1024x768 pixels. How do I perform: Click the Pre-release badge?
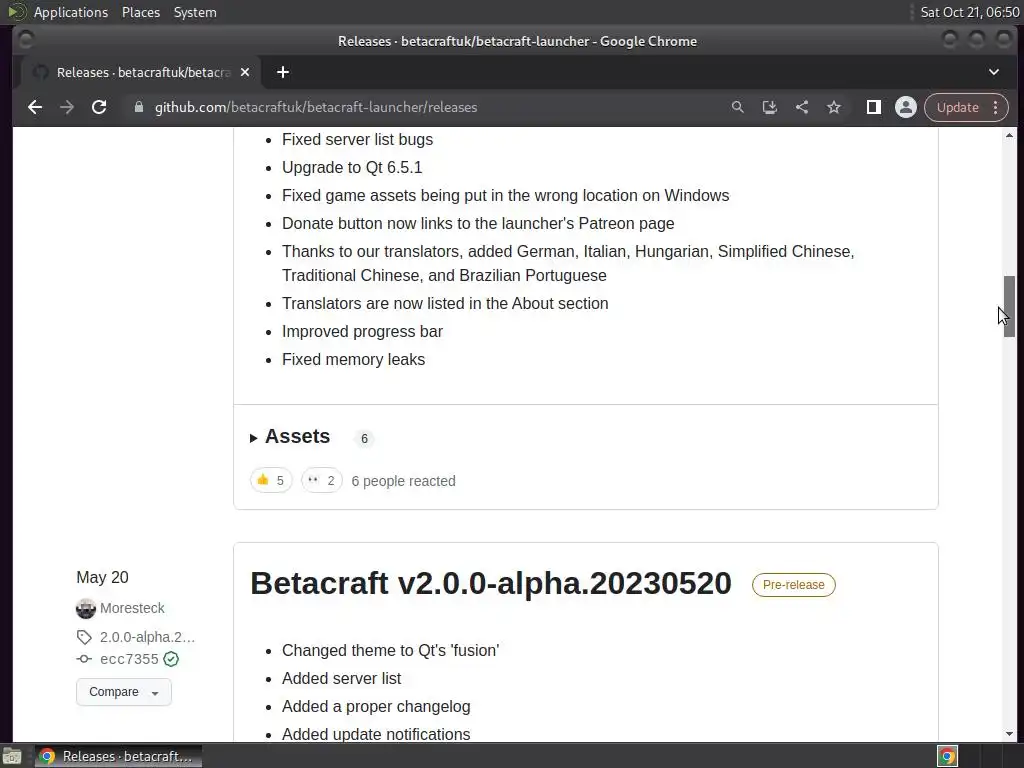[x=793, y=584]
